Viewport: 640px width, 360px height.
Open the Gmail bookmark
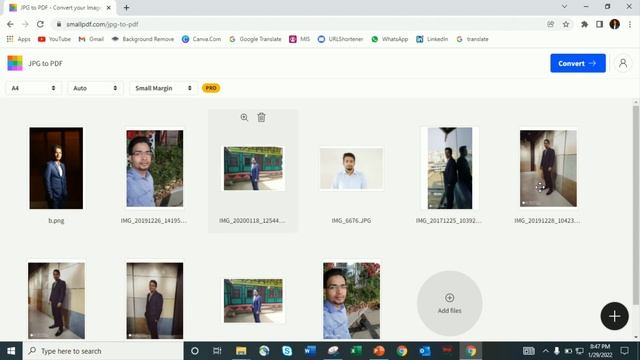click(x=91, y=39)
